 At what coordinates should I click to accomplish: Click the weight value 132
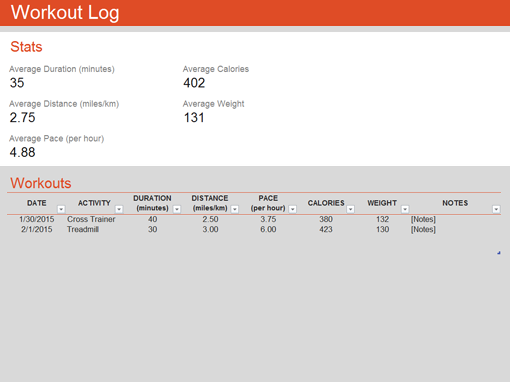click(x=383, y=219)
